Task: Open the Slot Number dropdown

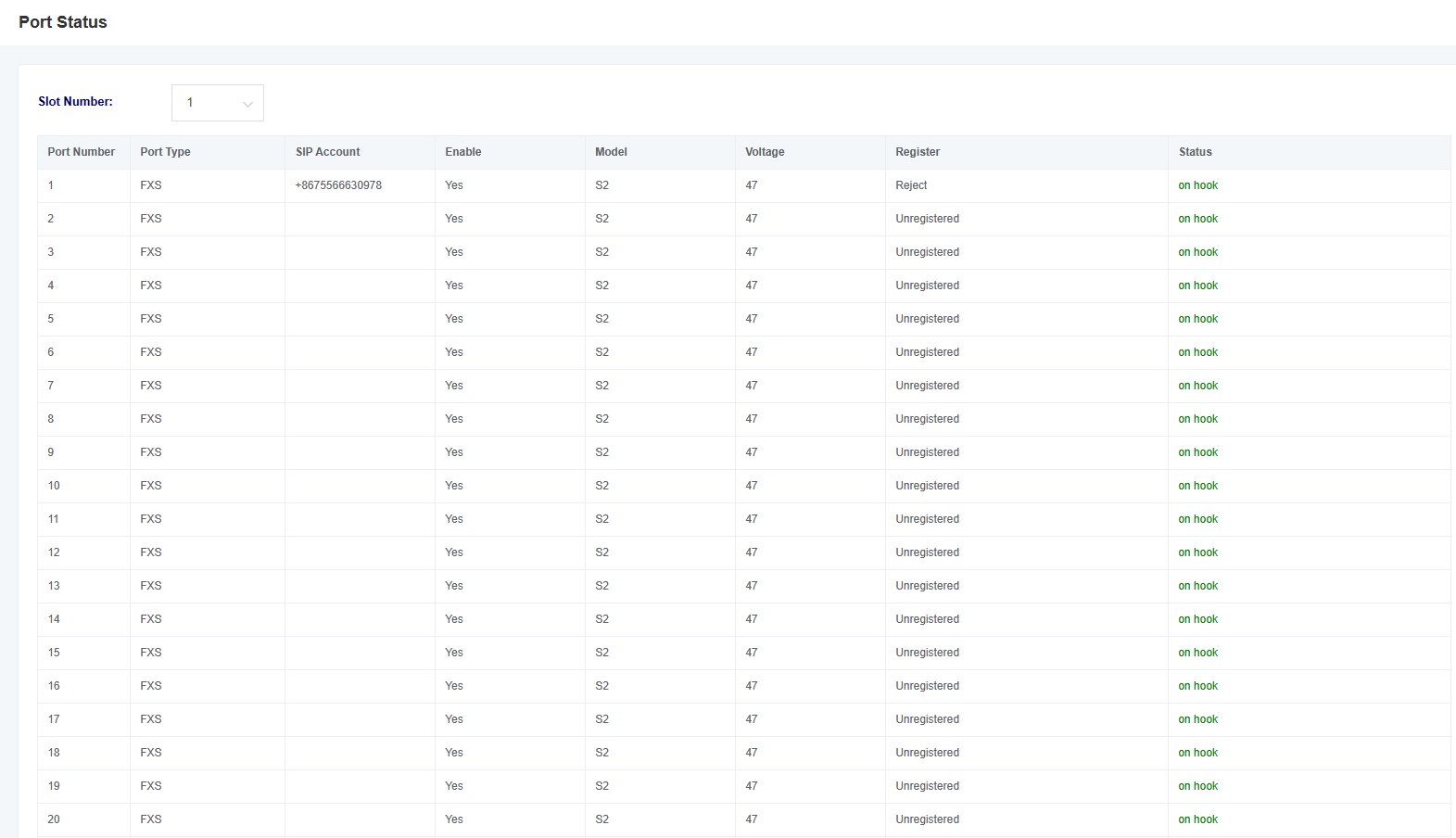Action: pyautogui.click(x=218, y=103)
